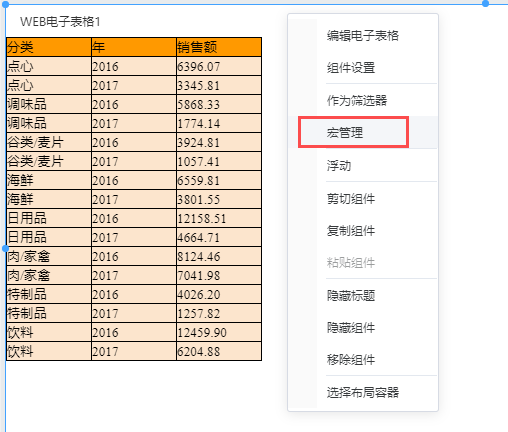
Task: Select 组件设置 menu entry
Action: pyautogui.click(x=363, y=68)
